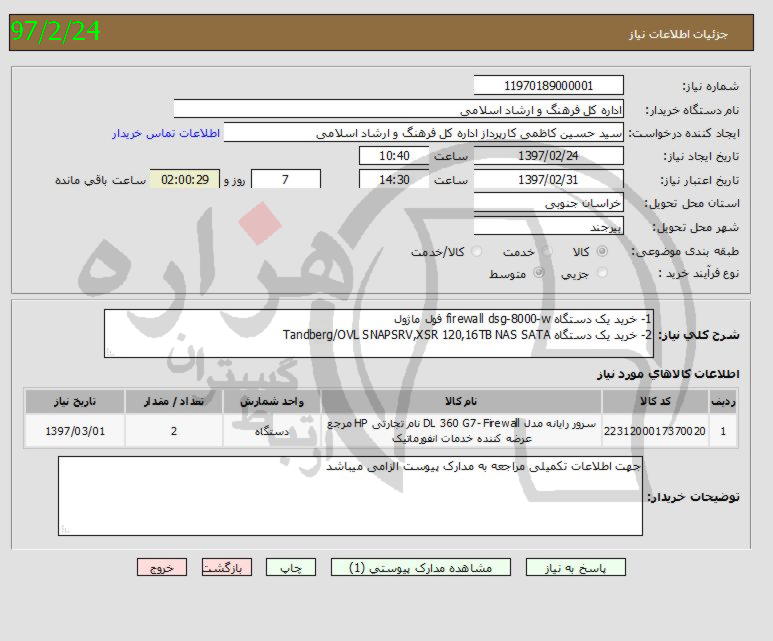Click the ردیف column header

tap(723, 401)
